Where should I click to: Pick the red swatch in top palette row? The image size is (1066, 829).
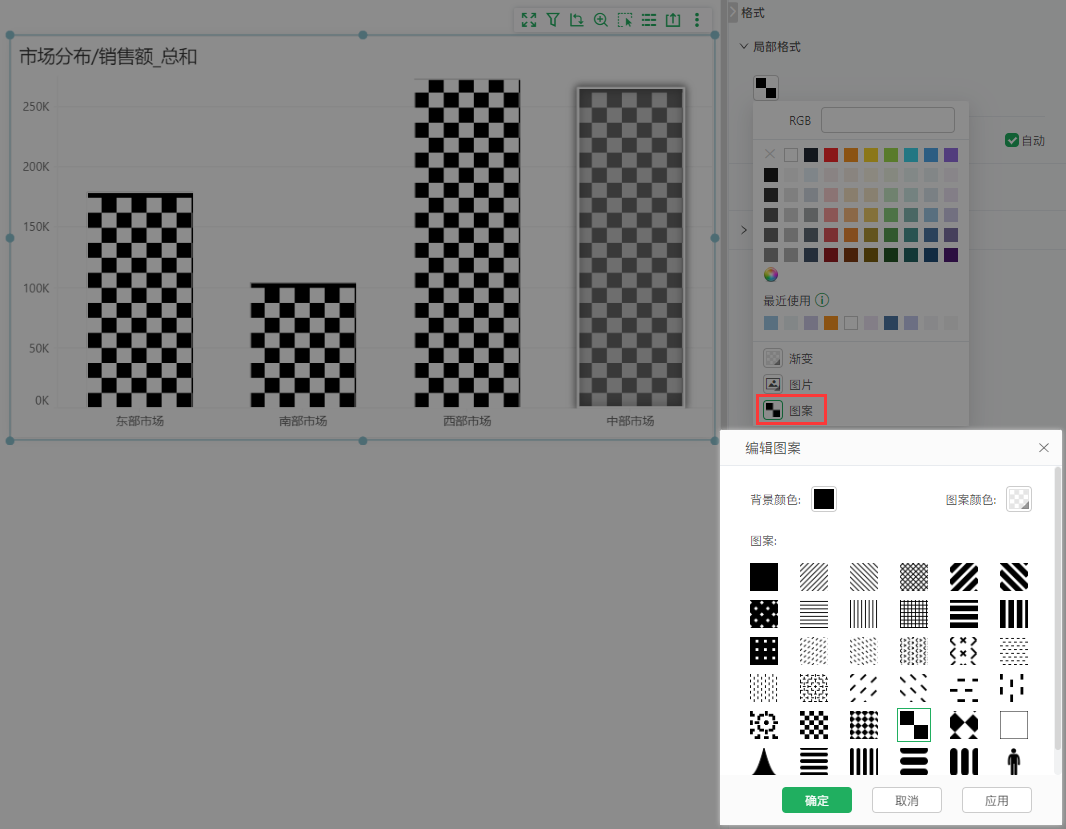point(831,155)
